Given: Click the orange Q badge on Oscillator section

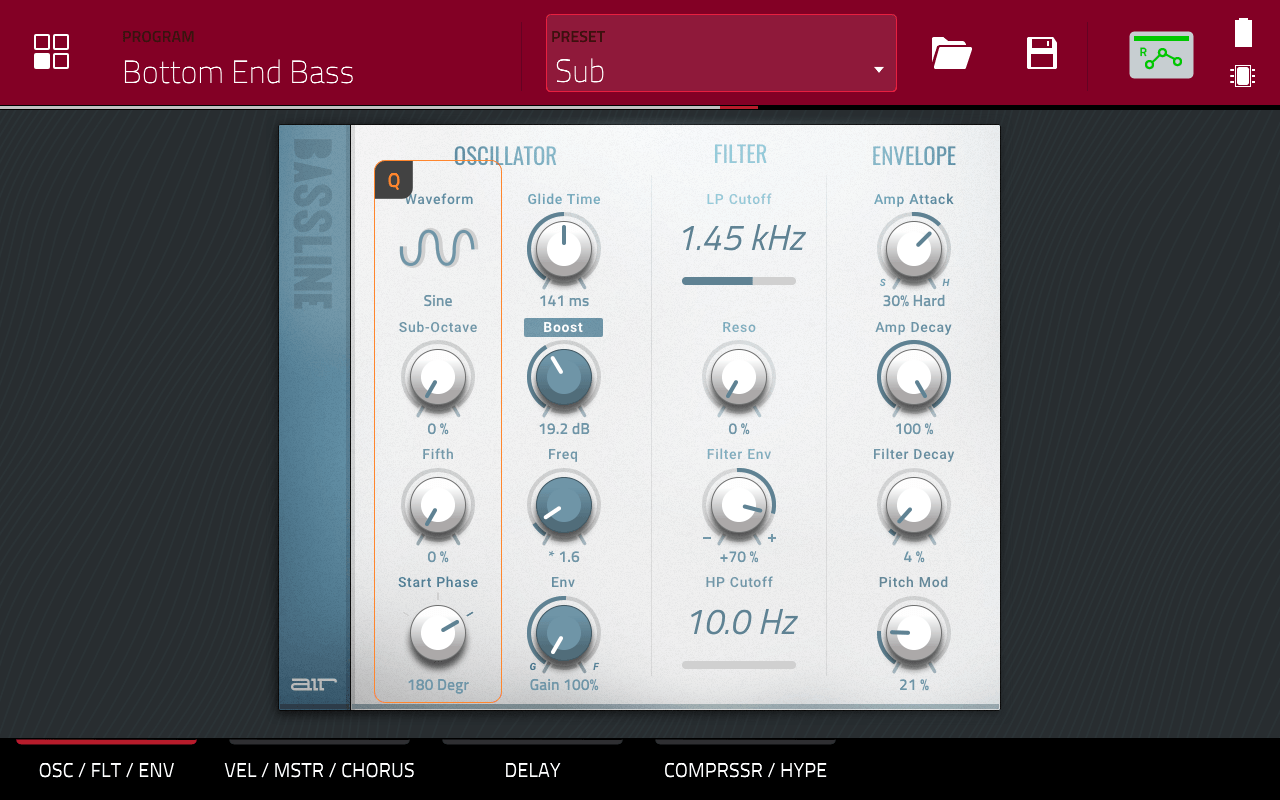Looking at the screenshot, I should point(394,180).
